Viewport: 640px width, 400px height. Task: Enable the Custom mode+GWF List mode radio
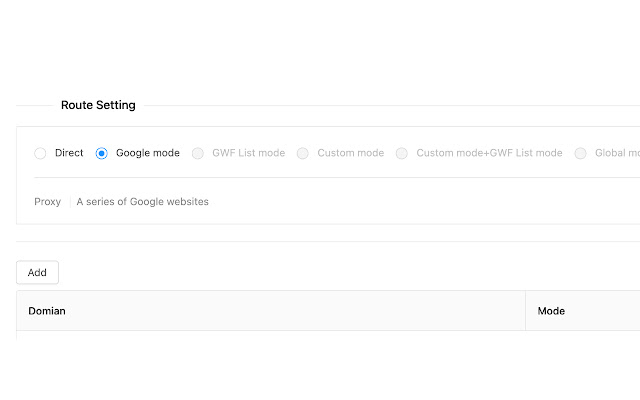click(402, 153)
